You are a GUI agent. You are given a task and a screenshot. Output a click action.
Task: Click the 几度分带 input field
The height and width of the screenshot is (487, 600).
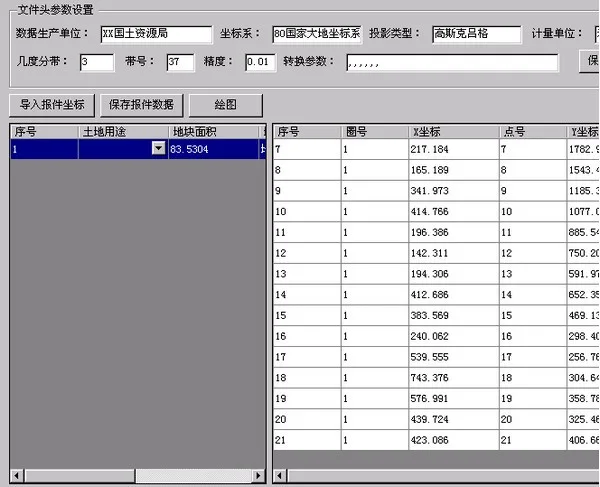pos(97,62)
